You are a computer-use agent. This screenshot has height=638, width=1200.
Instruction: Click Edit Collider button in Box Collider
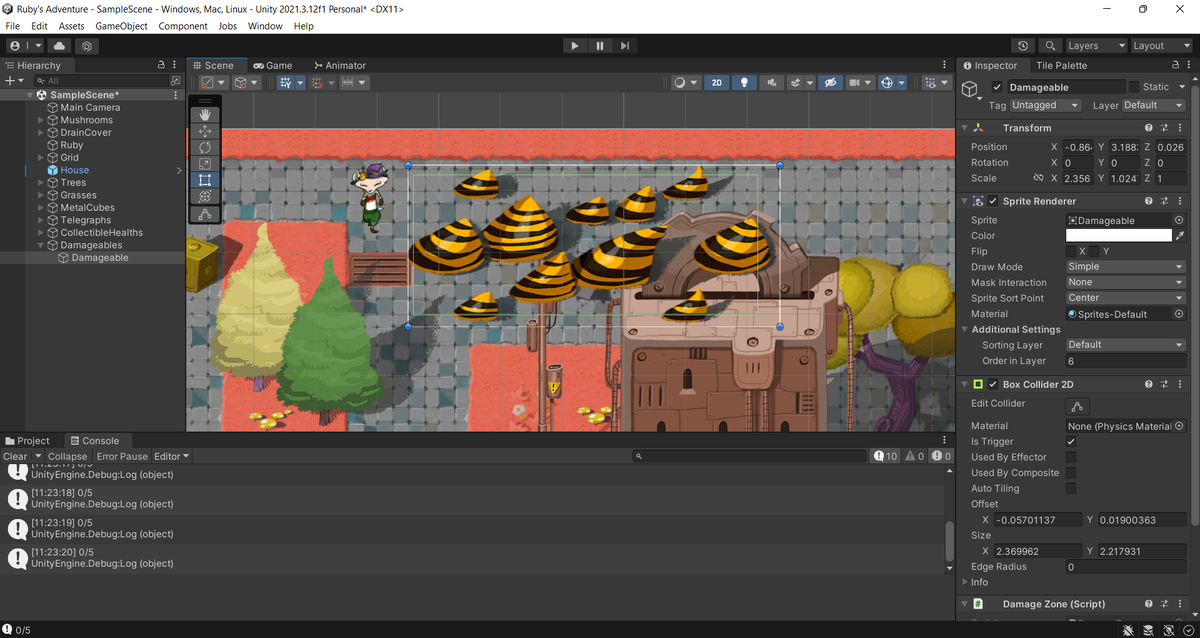(1078, 406)
